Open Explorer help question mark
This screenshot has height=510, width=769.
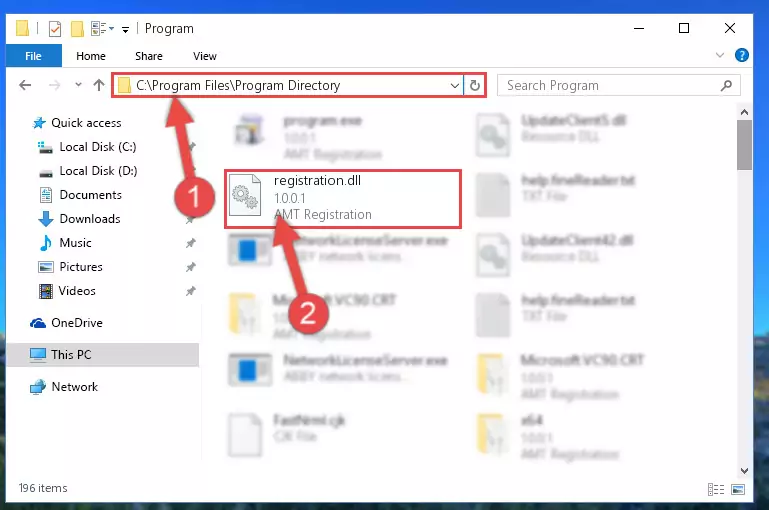pyautogui.click(x=742, y=55)
